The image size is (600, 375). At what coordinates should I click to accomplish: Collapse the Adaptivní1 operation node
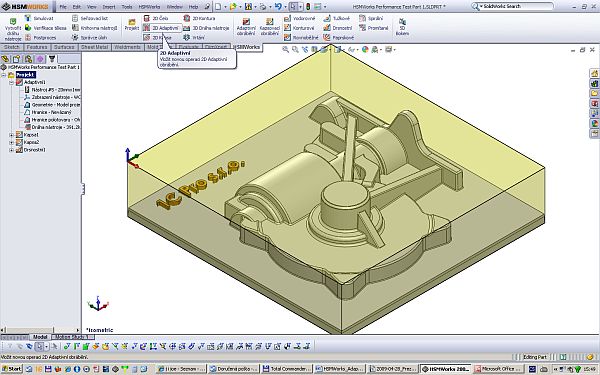(x=11, y=82)
